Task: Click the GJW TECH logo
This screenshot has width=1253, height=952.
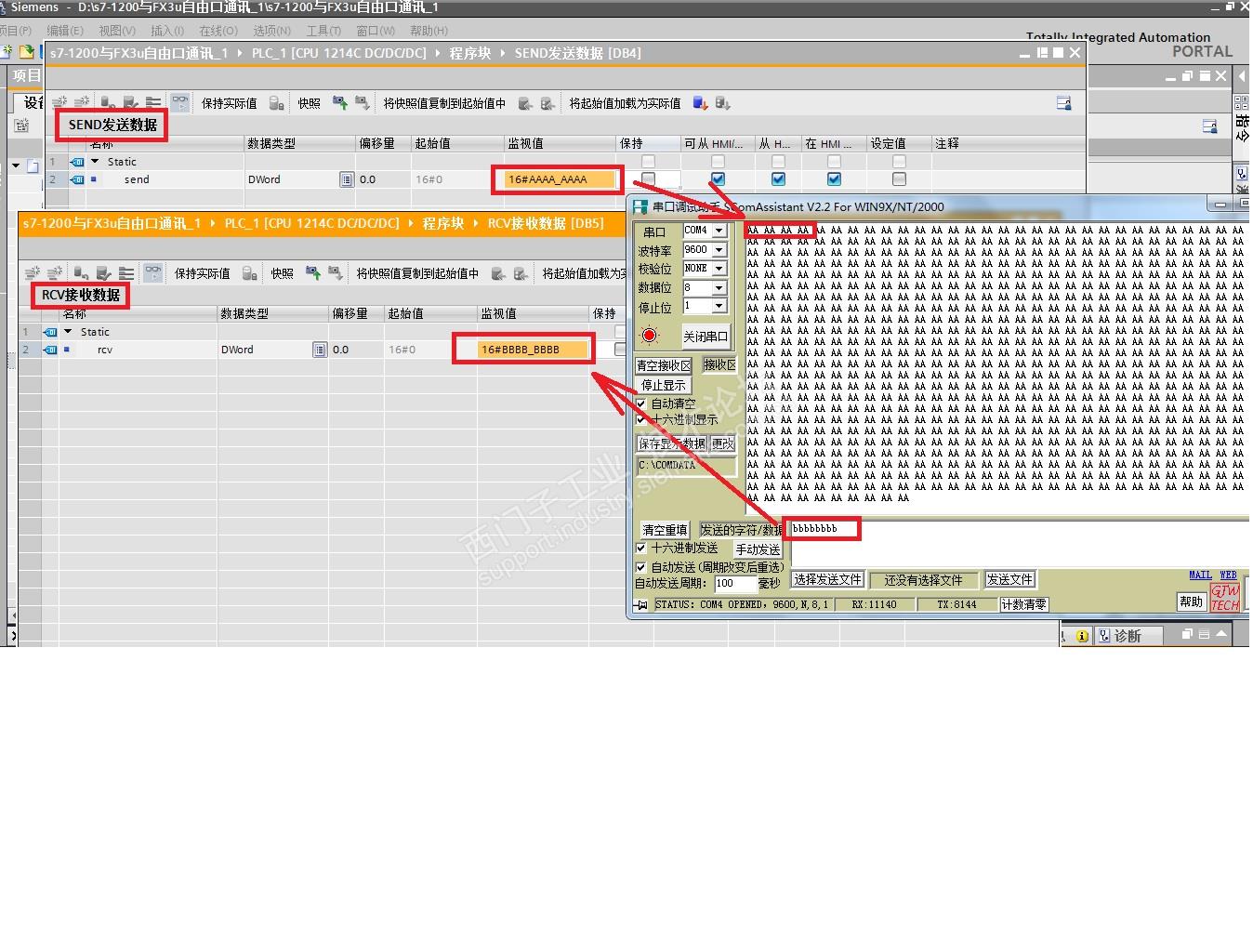Action: (1224, 598)
